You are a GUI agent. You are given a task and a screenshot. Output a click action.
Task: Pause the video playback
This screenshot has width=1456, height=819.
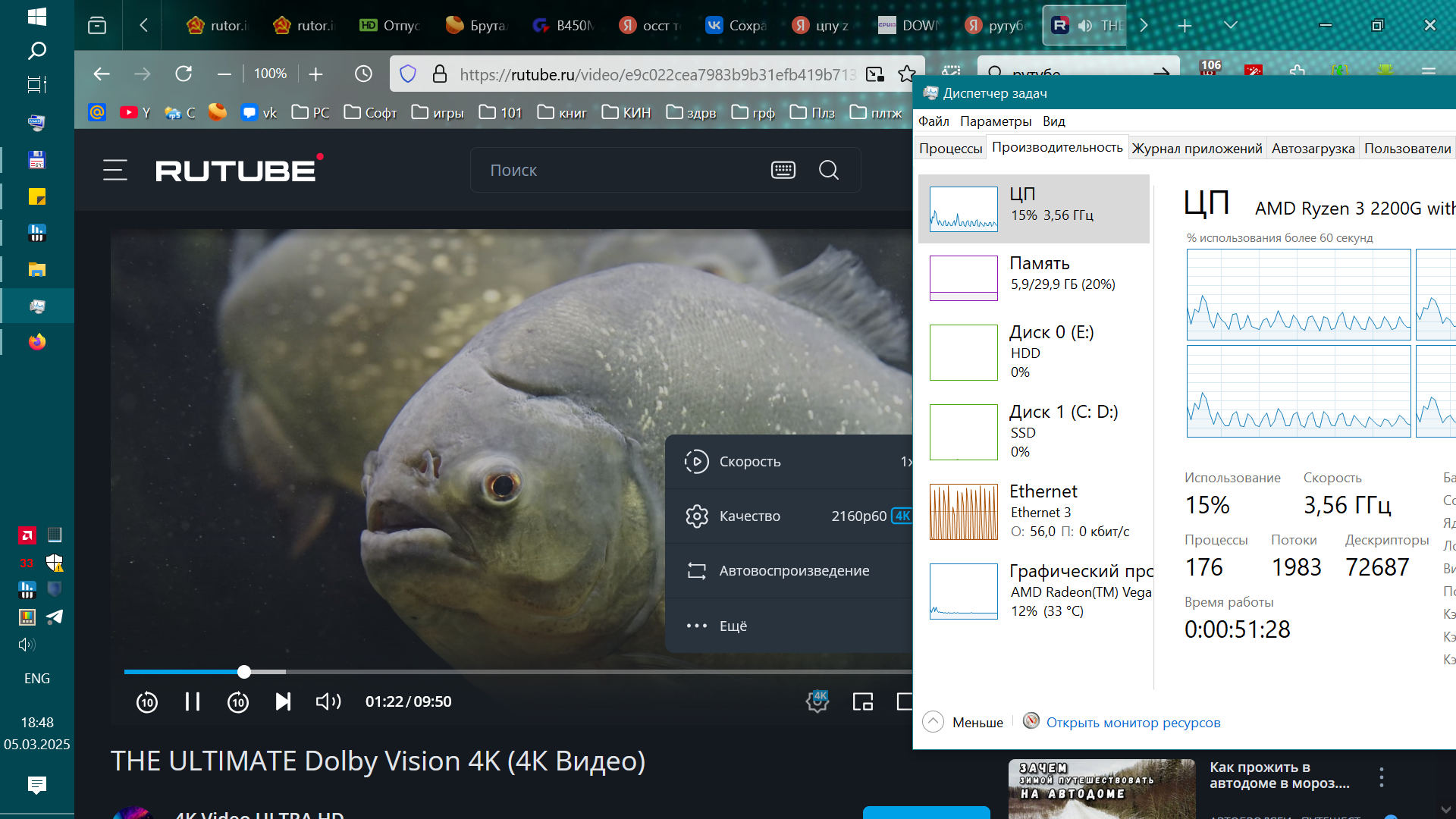(x=193, y=701)
